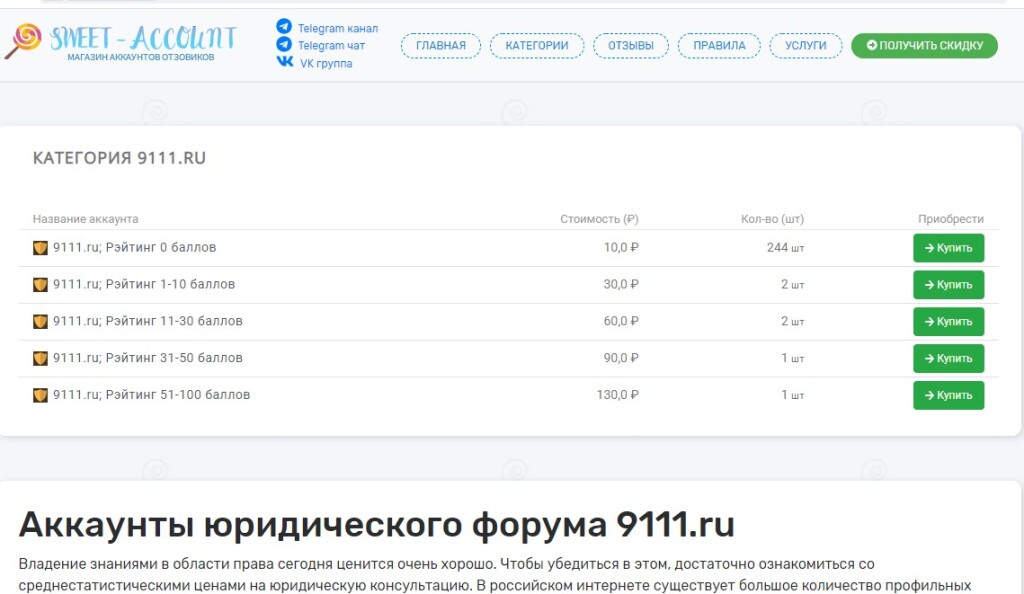Click shield icon for Рэйтинг 0 баллов

pos(40,248)
